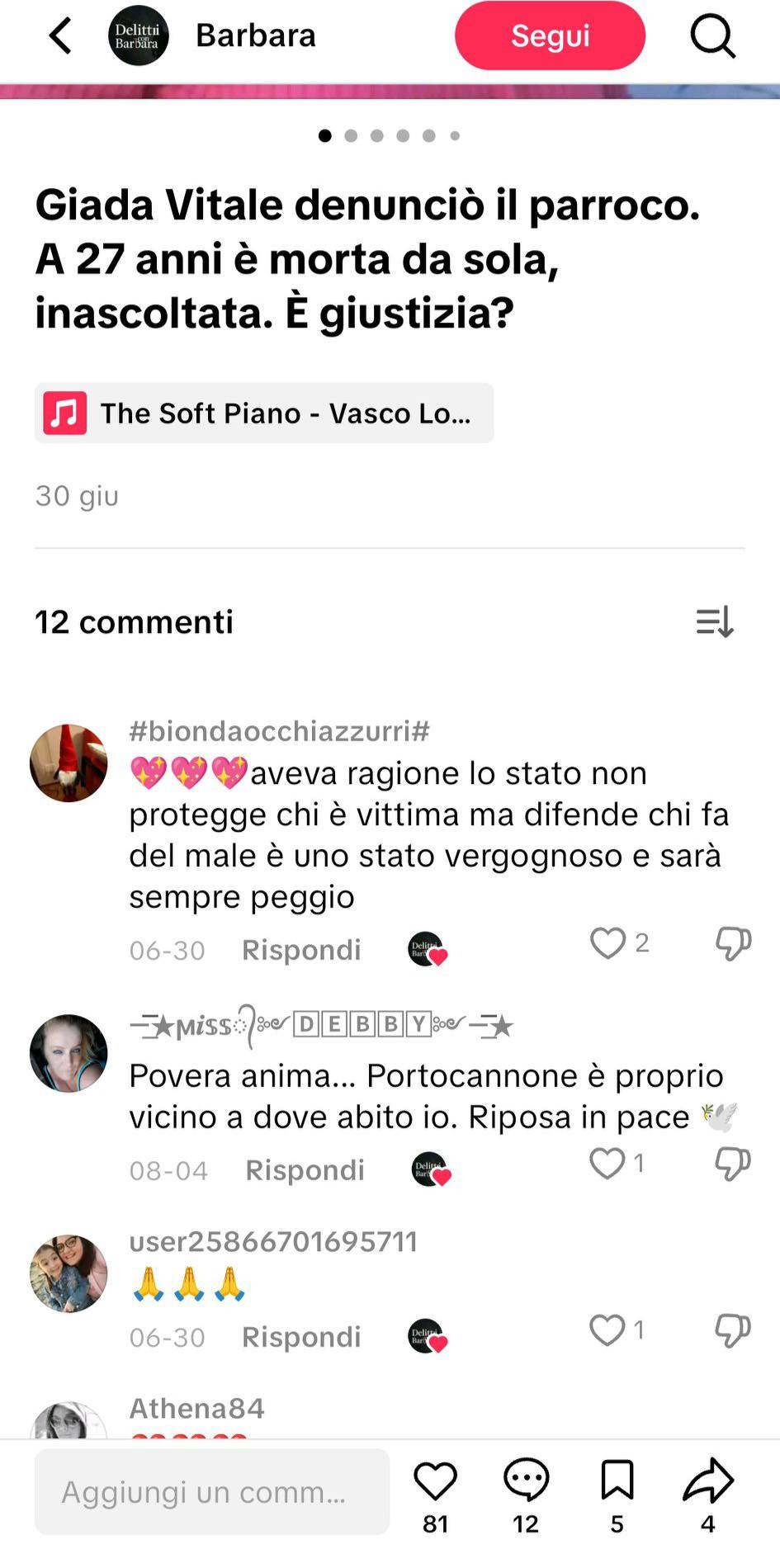Bookmark the post with save icon
Viewport: 780px width, 1568px height.
pos(617,1480)
